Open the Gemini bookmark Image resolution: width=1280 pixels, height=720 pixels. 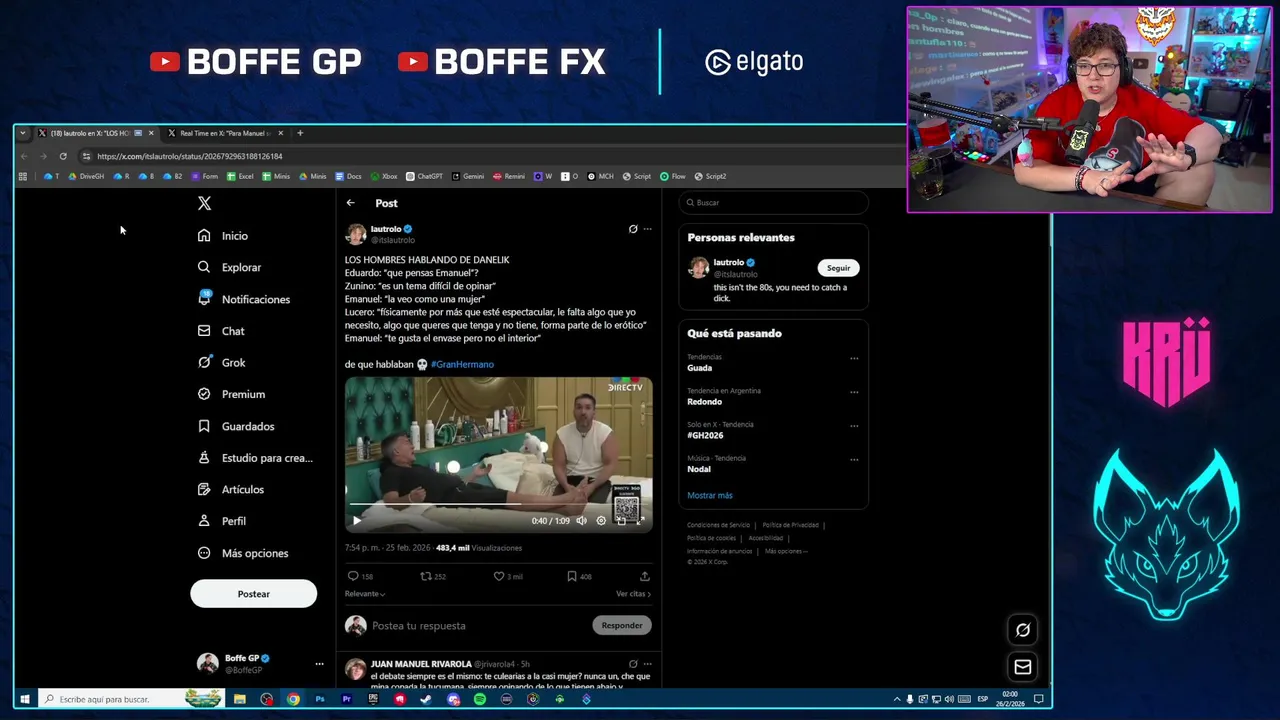pyautogui.click(x=468, y=176)
